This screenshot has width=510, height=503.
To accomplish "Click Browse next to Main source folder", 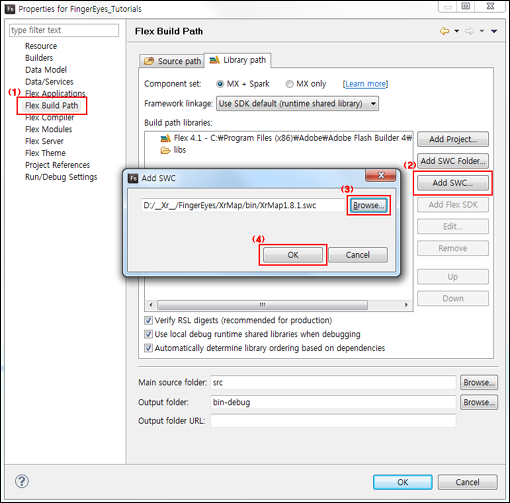I will coord(479,383).
